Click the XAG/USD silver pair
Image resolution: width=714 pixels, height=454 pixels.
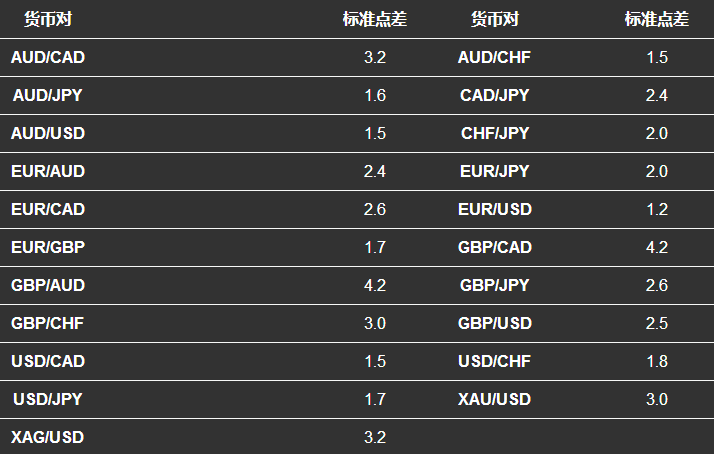click(x=48, y=437)
